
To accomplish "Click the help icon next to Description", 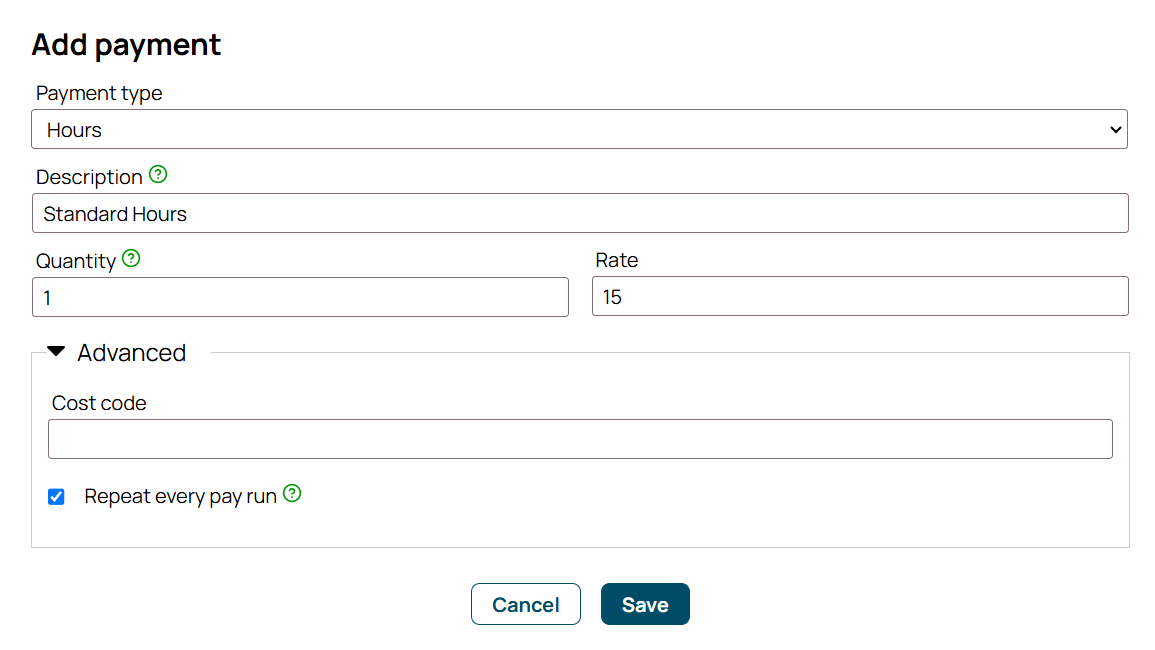I will (158, 175).
